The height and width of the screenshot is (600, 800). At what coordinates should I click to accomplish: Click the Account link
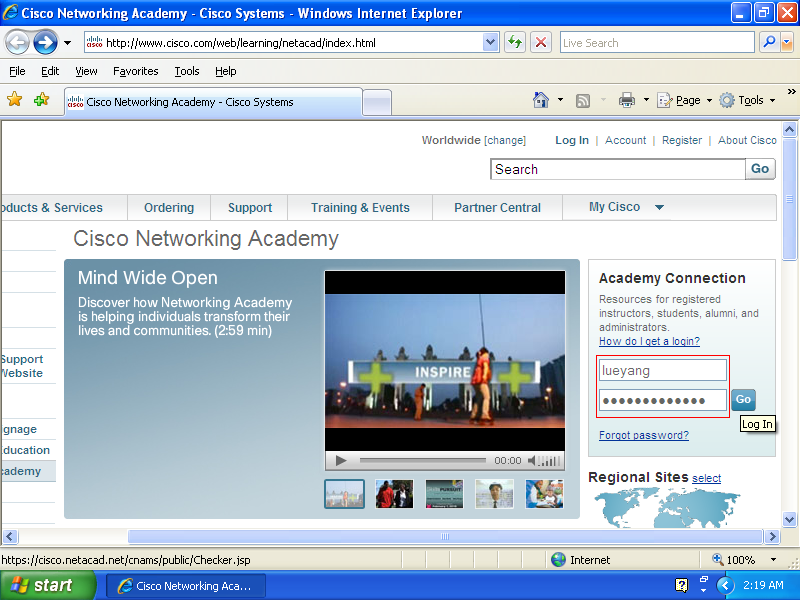click(626, 140)
